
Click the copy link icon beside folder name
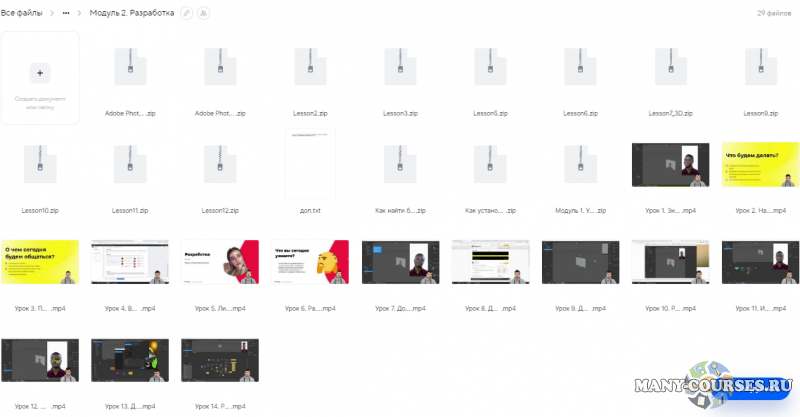pos(186,14)
